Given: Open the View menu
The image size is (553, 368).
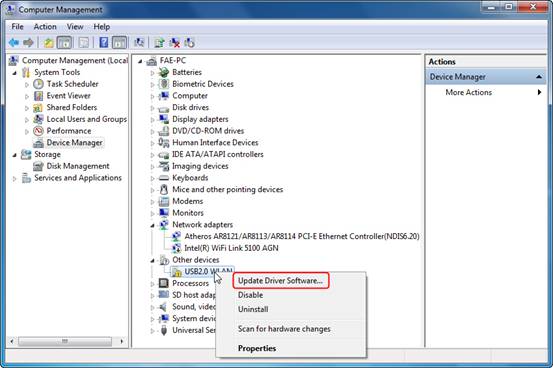Looking at the screenshot, I should point(75,27).
